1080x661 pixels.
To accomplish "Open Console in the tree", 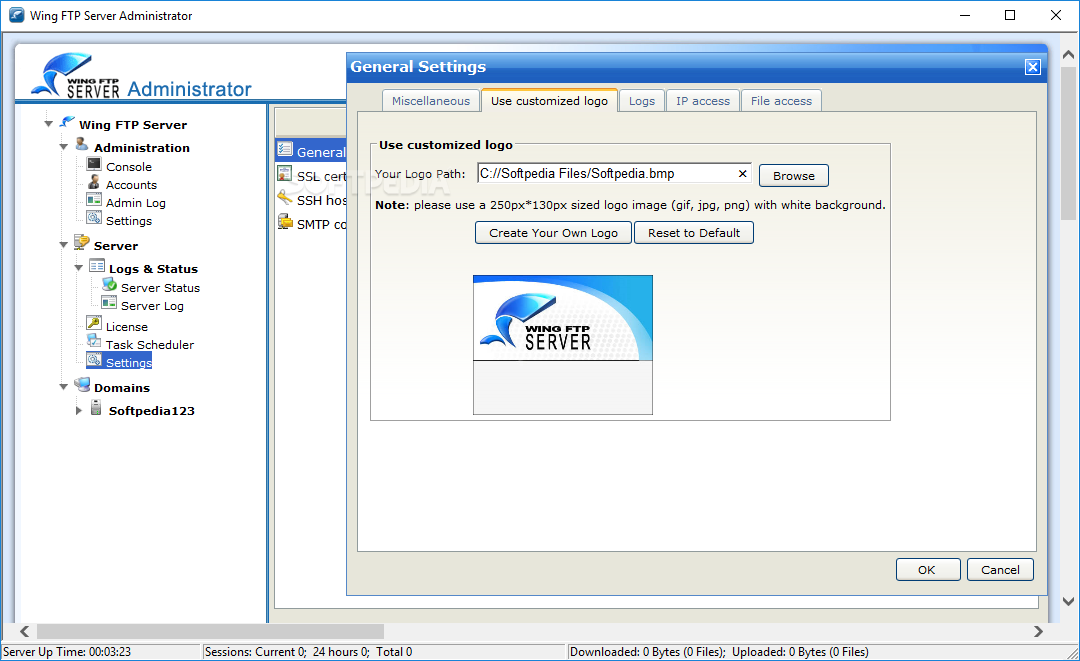I will 129,167.
